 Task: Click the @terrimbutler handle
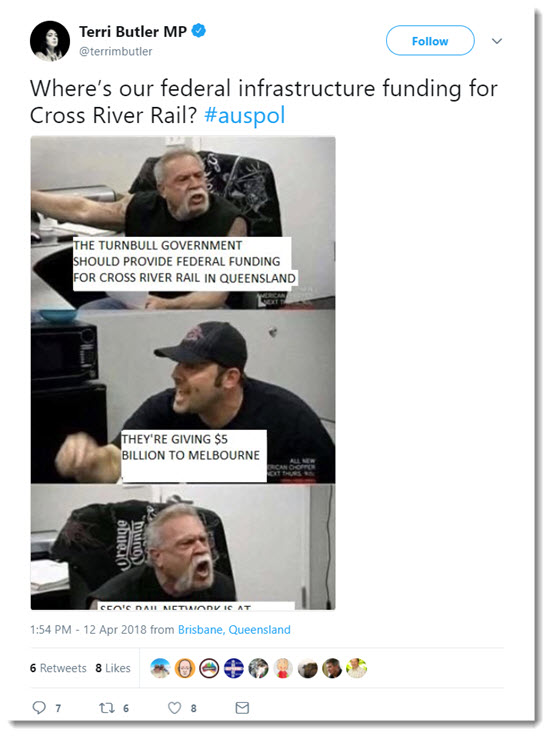tap(115, 51)
